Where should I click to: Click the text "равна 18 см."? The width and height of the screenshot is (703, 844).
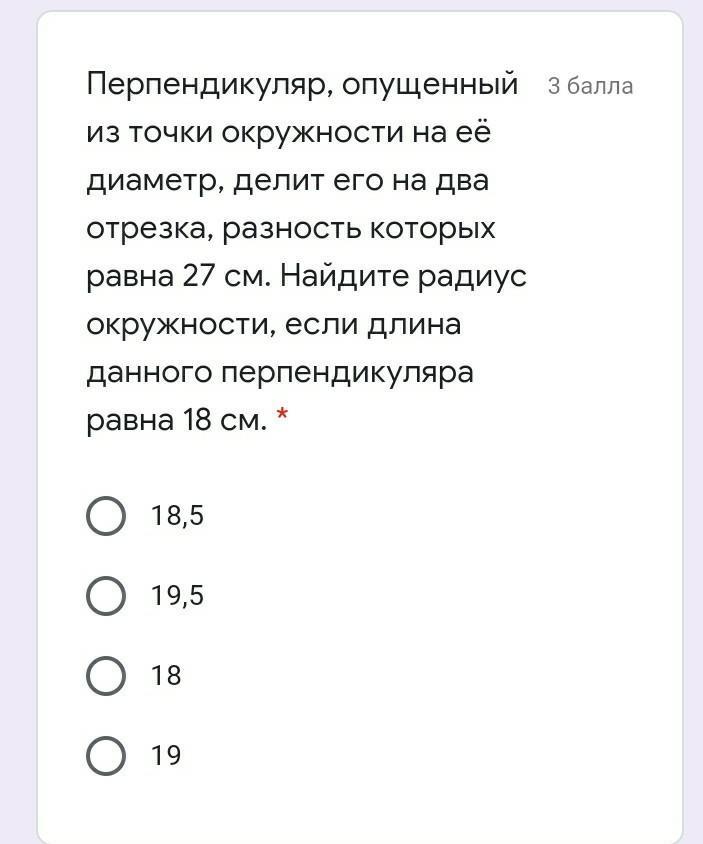coord(177,421)
